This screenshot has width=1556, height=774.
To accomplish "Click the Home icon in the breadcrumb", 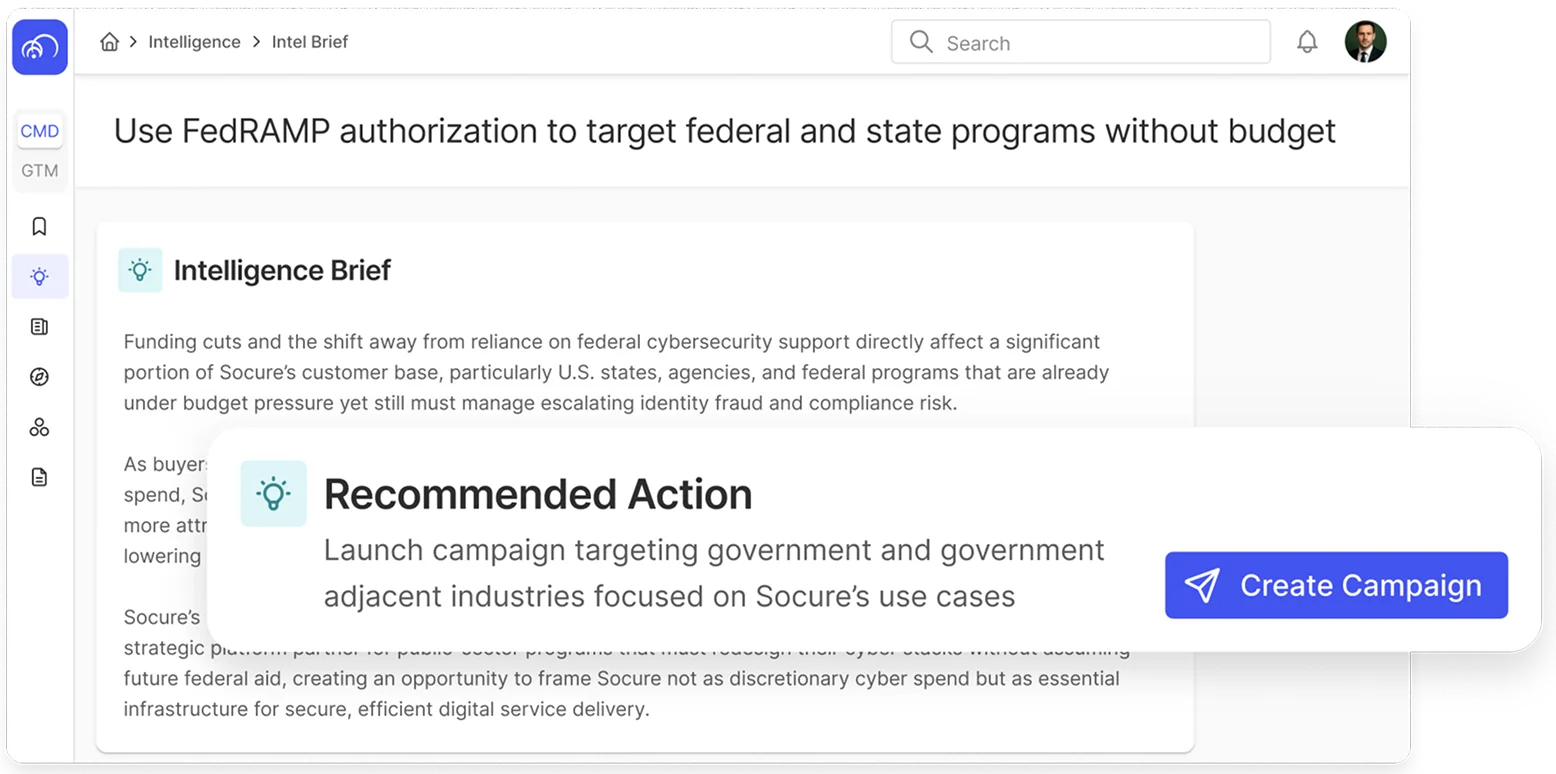I will [x=109, y=42].
